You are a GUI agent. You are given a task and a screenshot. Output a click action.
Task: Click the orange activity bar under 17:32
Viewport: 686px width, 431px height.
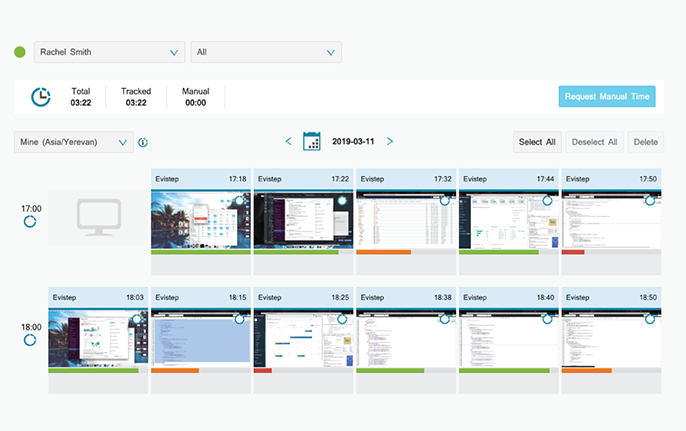point(383,252)
